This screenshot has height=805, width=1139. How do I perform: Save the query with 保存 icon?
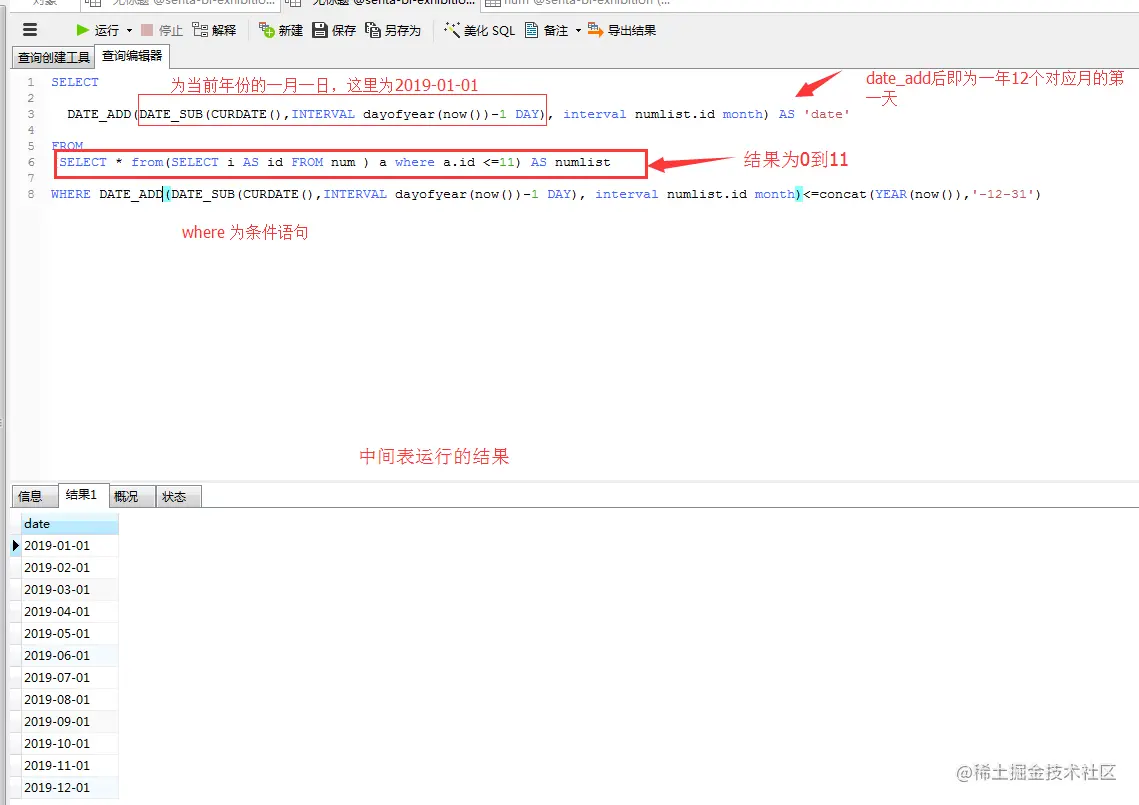coord(333,30)
